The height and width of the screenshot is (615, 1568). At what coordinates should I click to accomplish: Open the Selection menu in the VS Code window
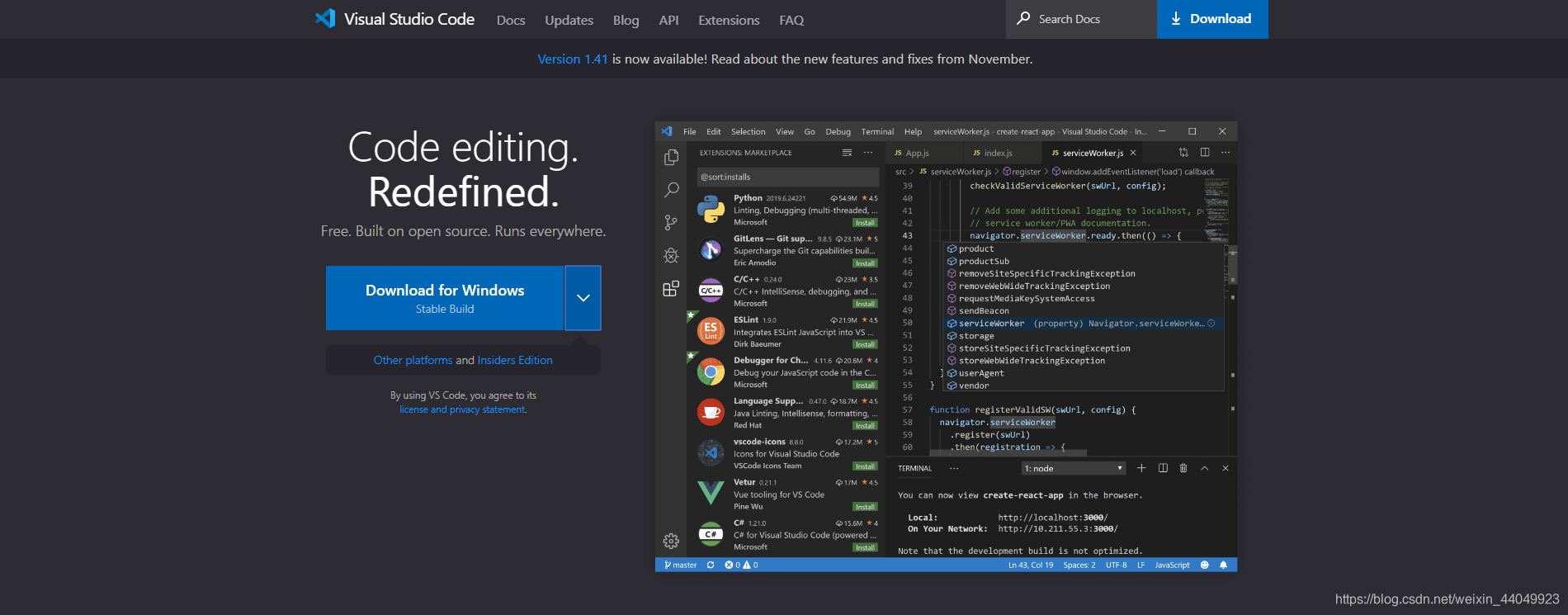click(x=748, y=131)
